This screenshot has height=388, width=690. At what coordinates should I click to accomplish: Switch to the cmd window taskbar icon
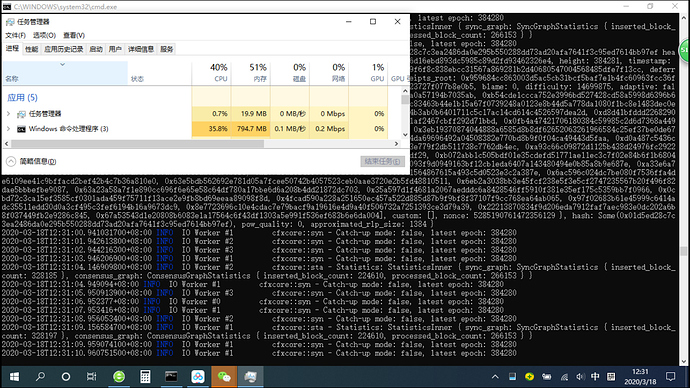click(x=171, y=377)
